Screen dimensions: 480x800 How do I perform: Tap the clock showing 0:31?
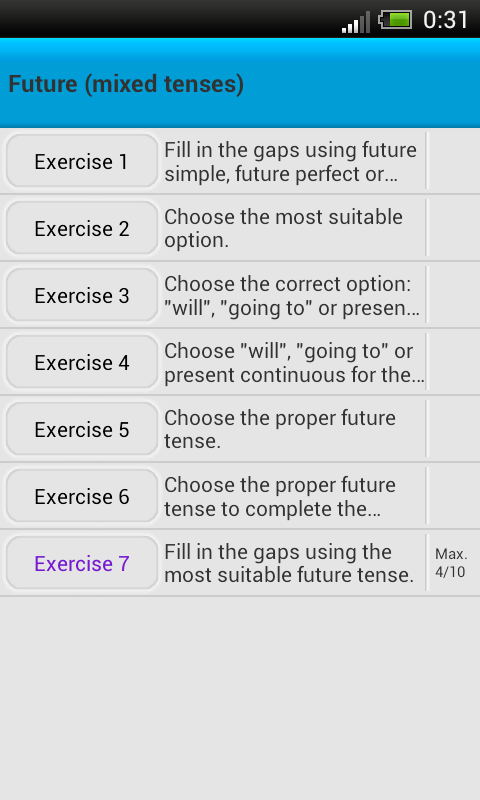click(x=445, y=20)
